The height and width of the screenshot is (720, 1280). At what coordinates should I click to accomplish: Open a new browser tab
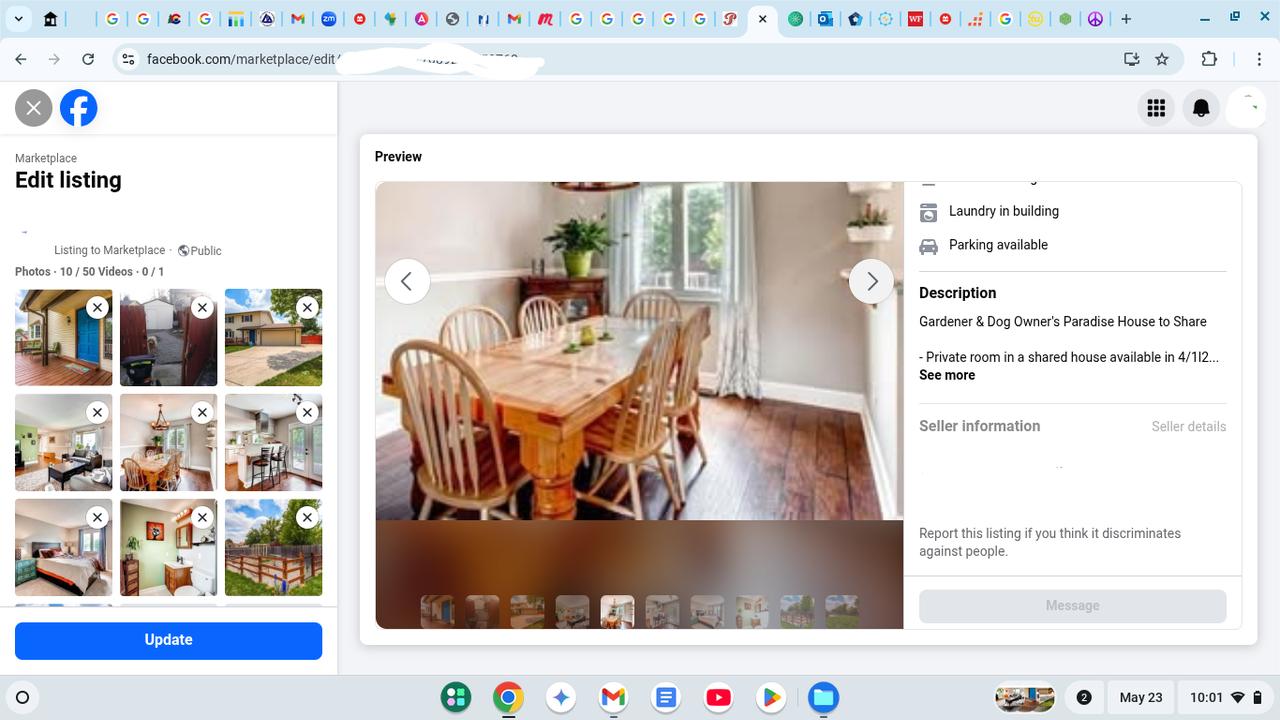coord(1126,19)
